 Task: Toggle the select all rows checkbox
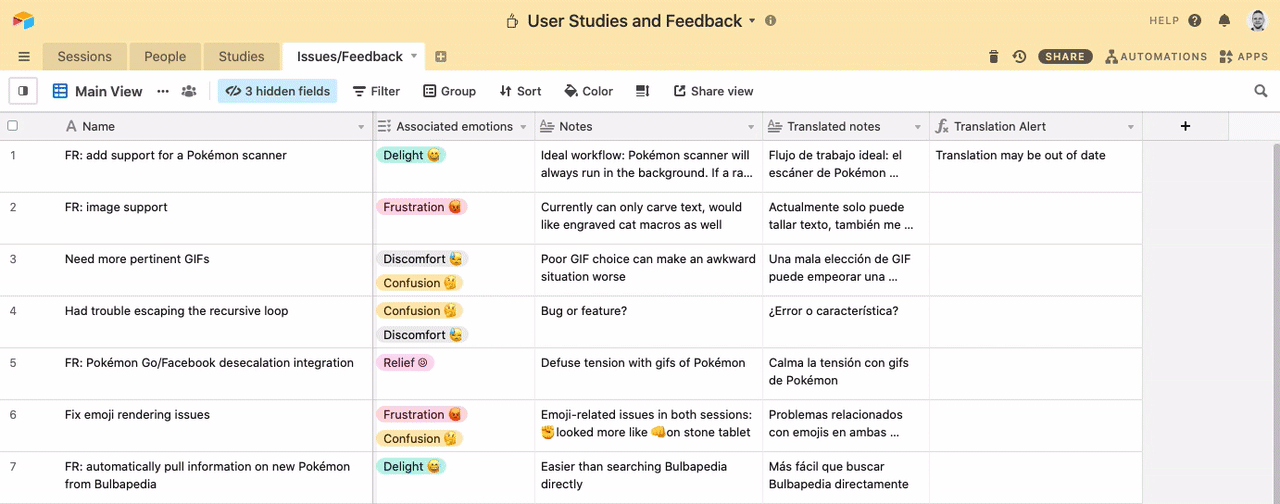(x=13, y=126)
